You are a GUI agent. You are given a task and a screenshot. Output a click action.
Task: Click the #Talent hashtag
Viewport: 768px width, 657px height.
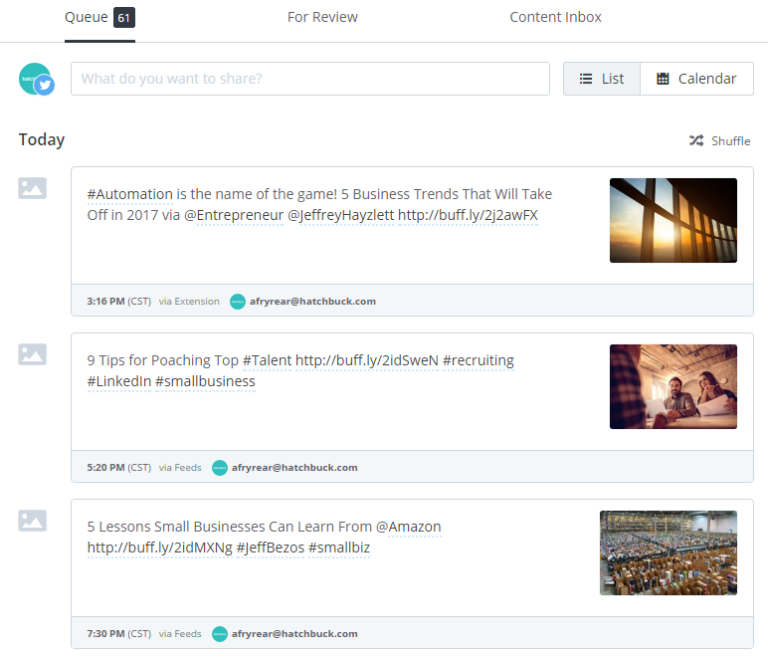tap(267, 361)
